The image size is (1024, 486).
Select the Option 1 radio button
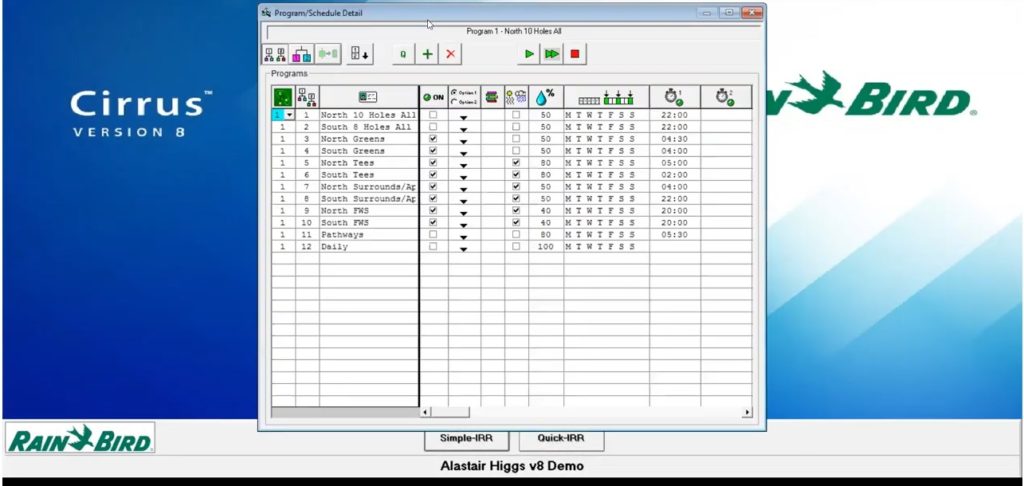point(454,93)
